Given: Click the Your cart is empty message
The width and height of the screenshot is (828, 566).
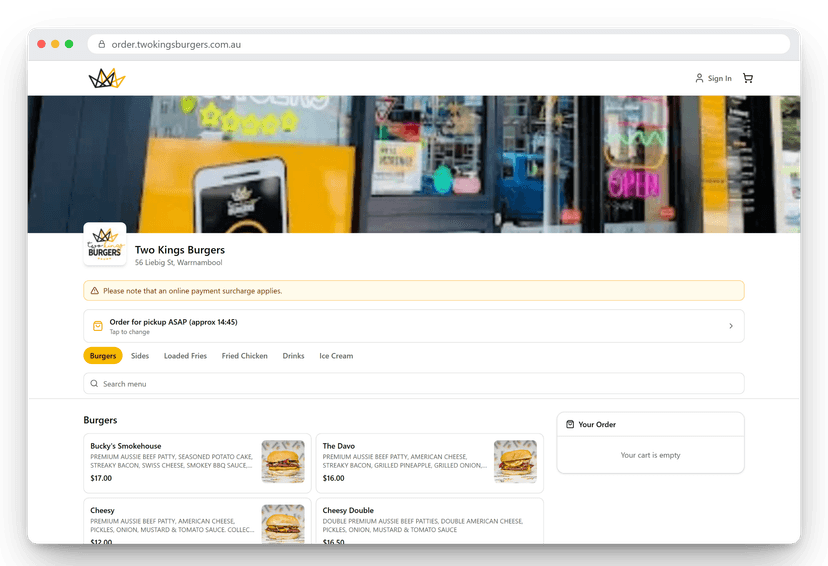Looking at the screenshot, I should click(x=650, y=455).
